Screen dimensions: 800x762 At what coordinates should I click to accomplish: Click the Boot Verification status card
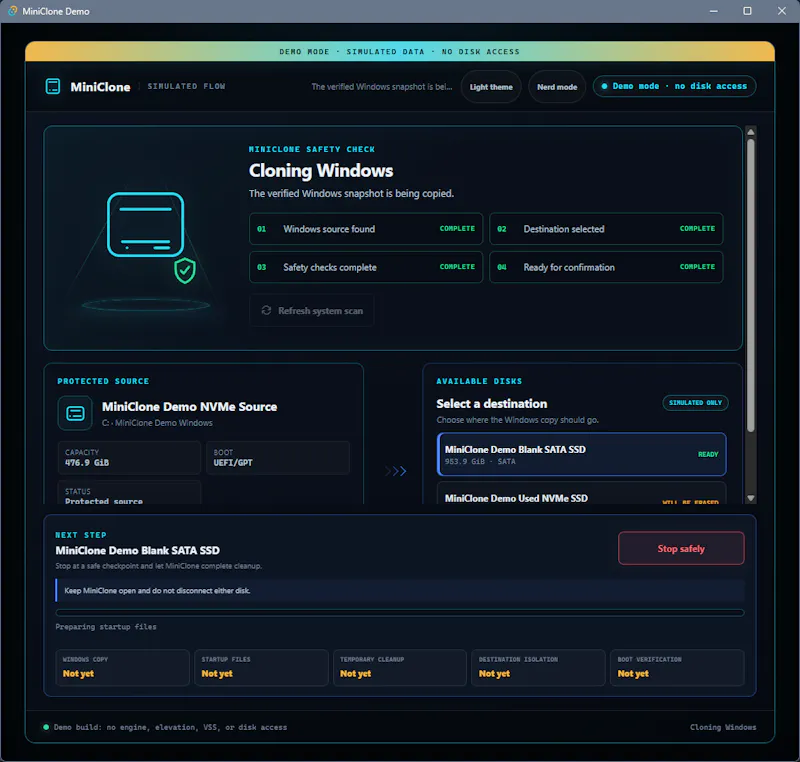(677, 667)
